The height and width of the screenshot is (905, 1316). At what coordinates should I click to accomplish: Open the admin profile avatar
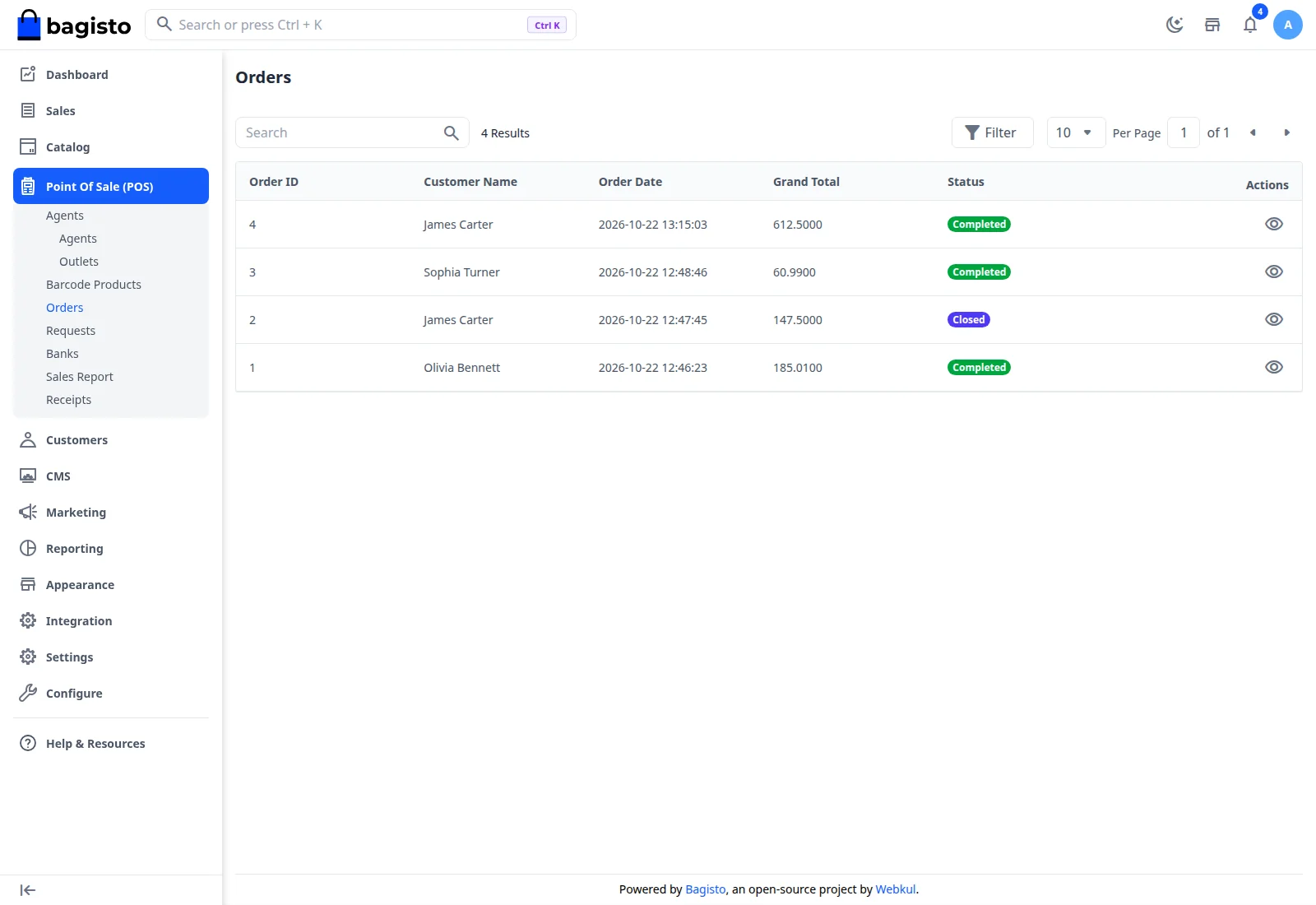click(1288, 25)
